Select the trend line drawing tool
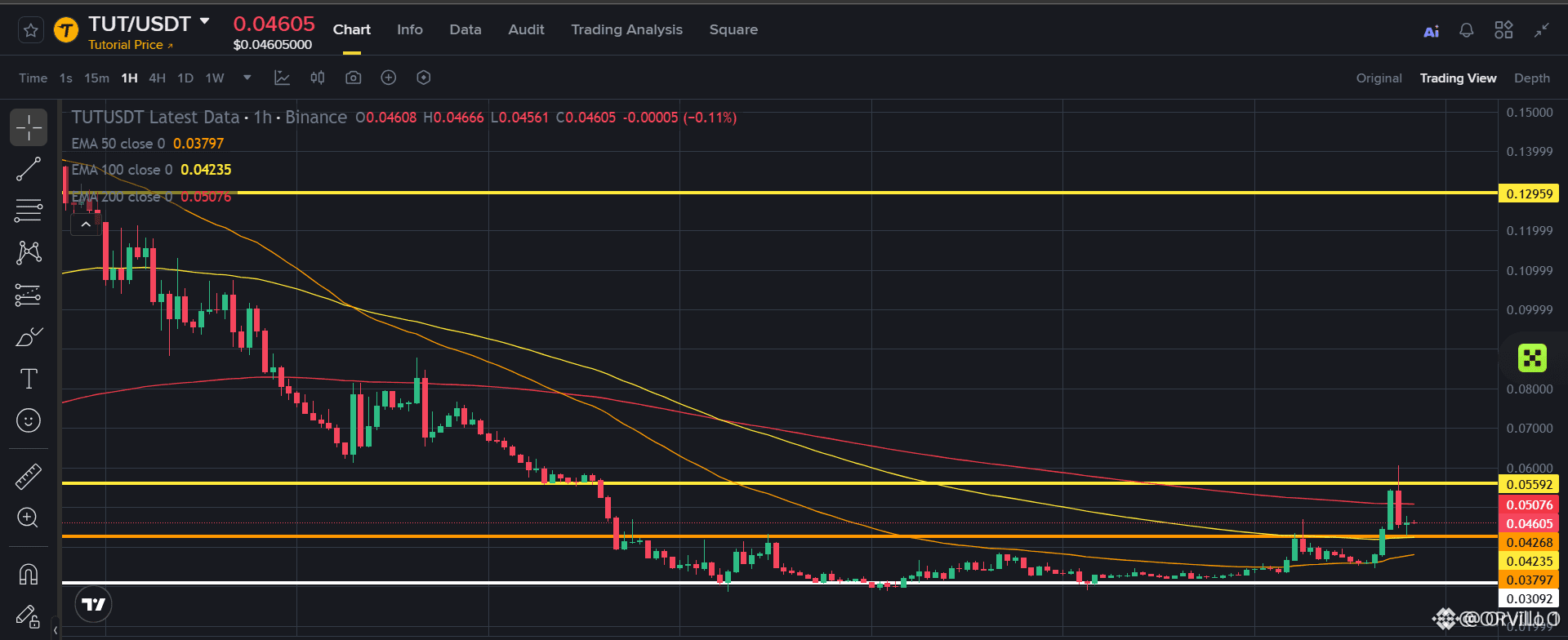The width and height of the screenshot is (1568, 640). pos(29,169)
